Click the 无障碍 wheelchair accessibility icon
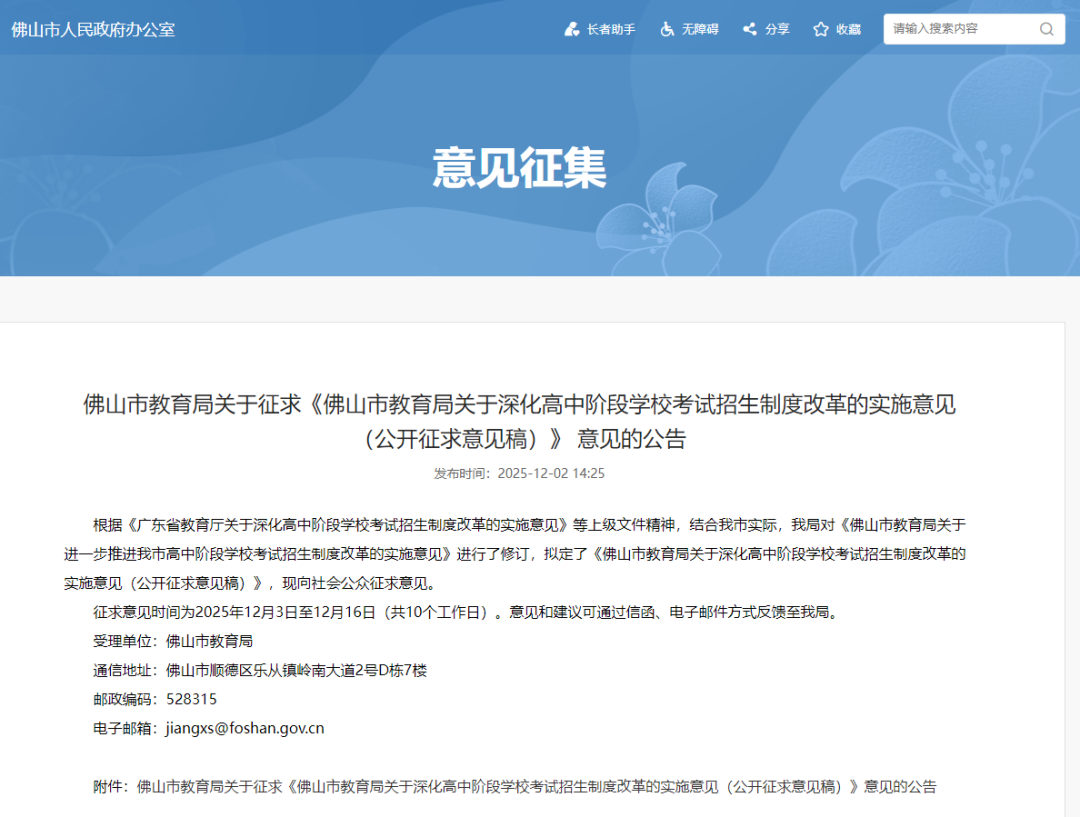Screen dimensions: 1080x817 point(667,29)
